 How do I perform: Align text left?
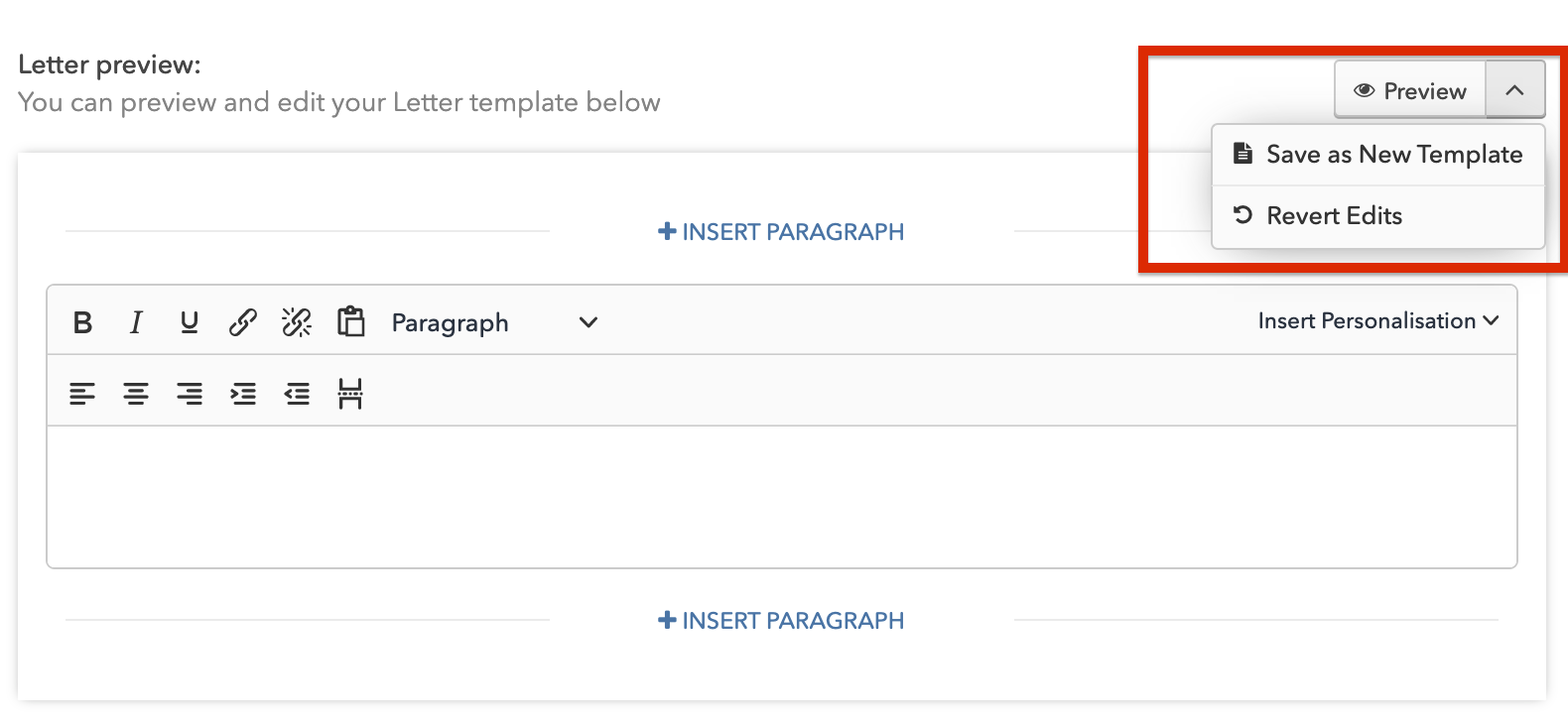(82, 394)
